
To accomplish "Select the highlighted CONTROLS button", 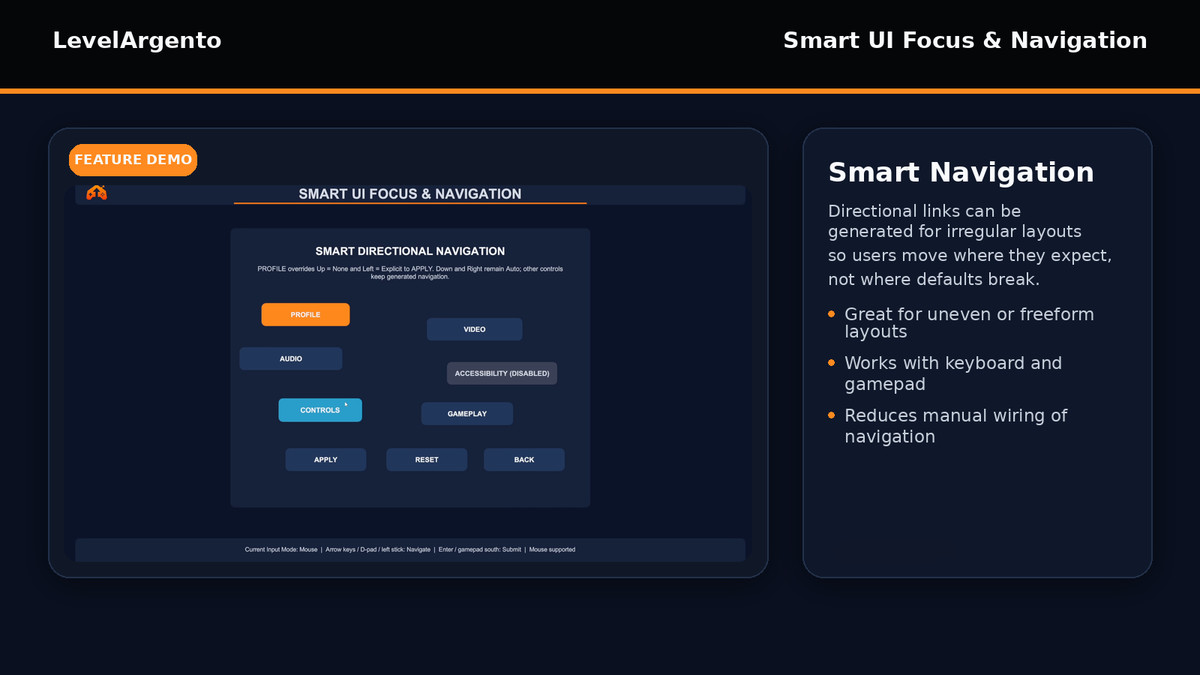I will [x=320, y=410].
